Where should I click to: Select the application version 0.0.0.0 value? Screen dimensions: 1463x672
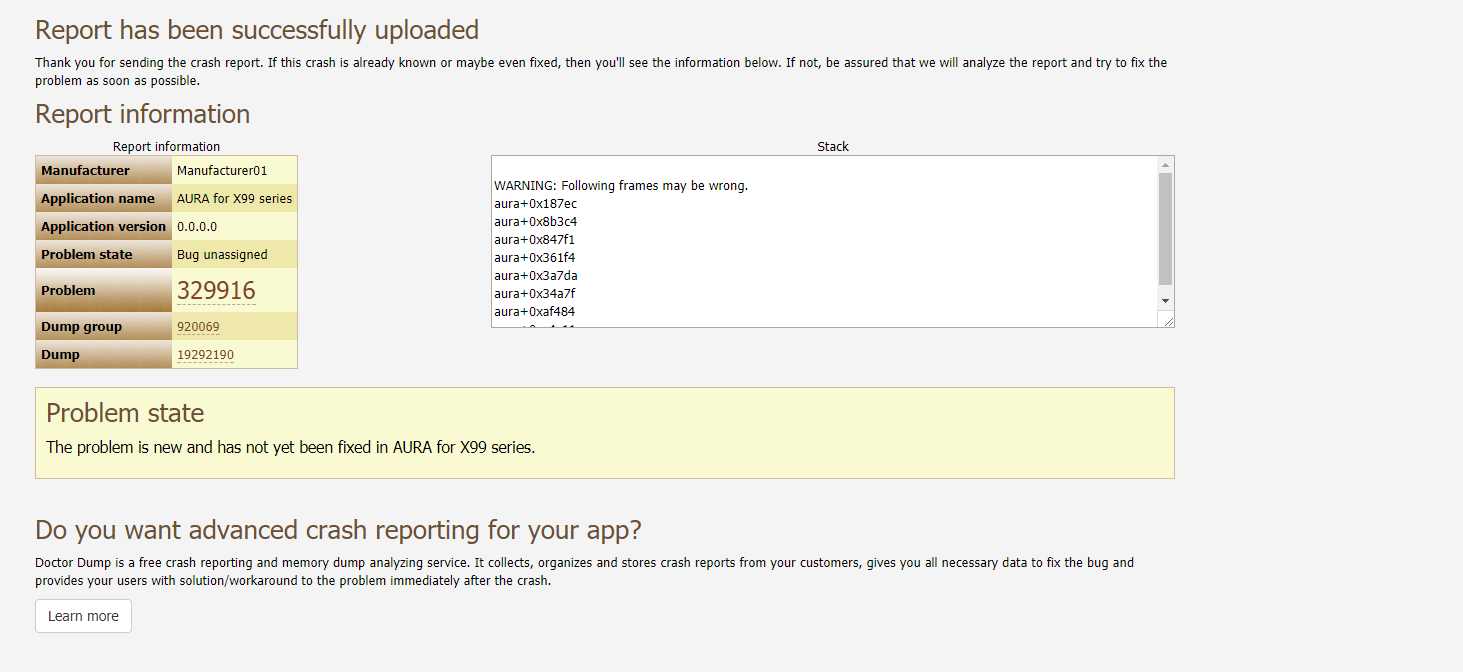234,226
